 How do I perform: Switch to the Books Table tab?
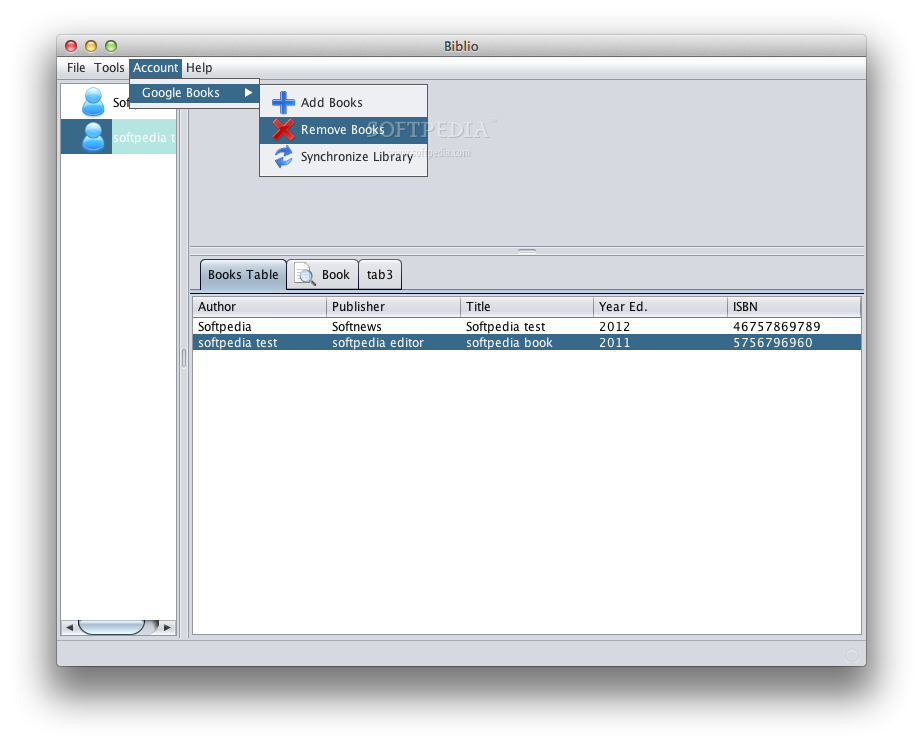point(243,275)
